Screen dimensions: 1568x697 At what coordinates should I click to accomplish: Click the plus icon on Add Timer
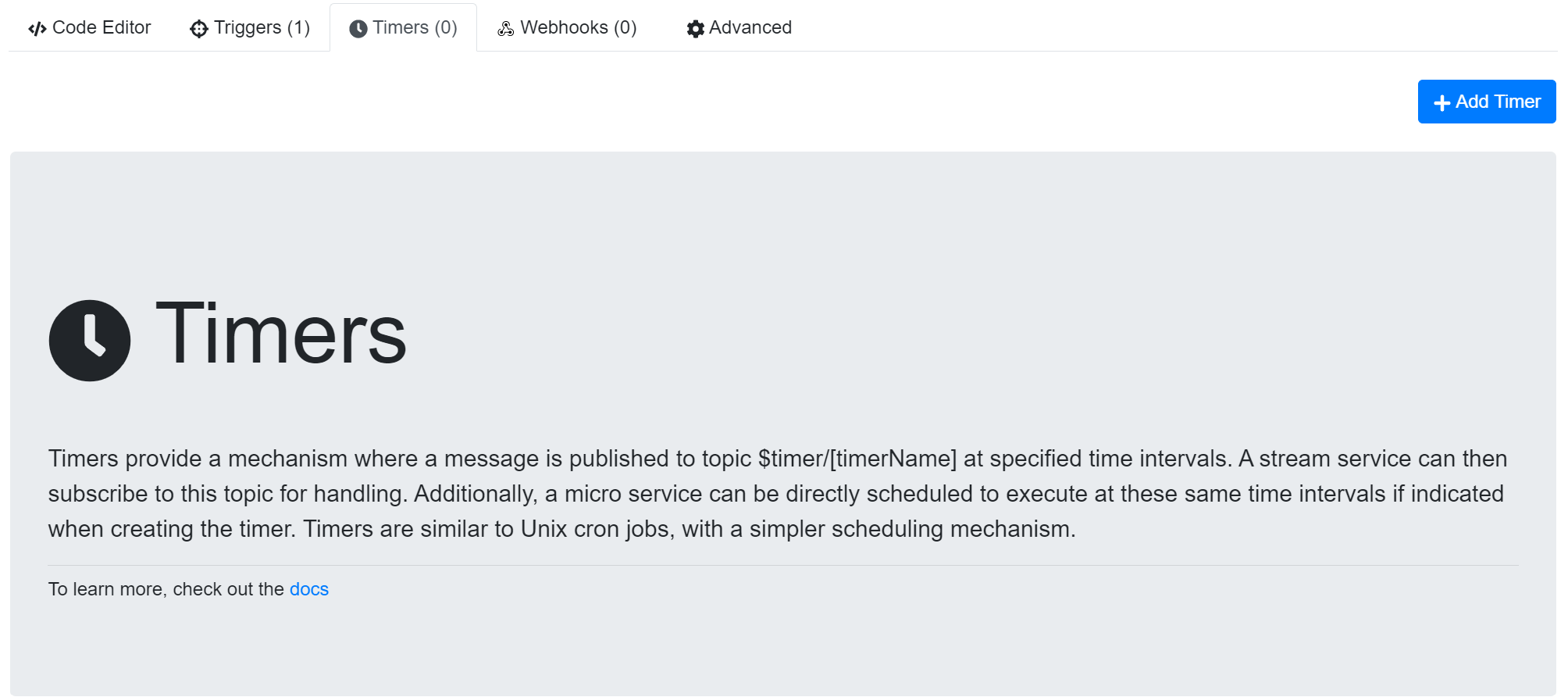[1441, 102]
